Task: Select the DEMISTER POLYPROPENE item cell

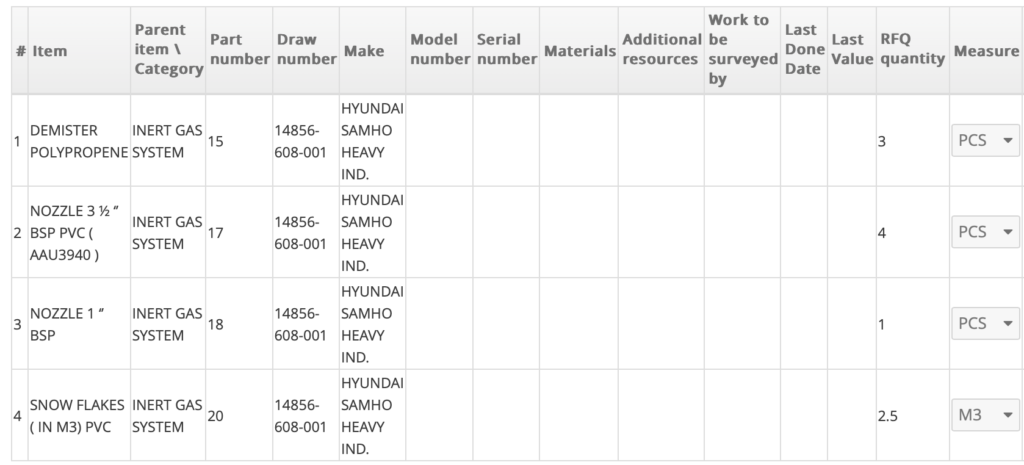Action: point(79,142)
